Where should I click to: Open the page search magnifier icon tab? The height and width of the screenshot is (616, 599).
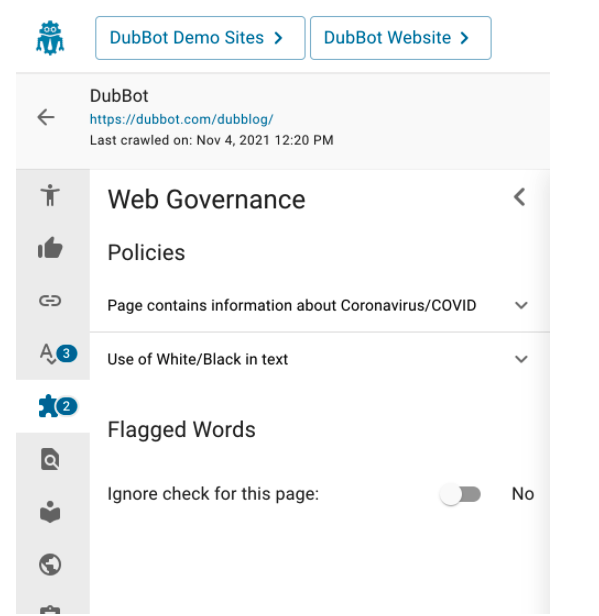coord(50,459)
